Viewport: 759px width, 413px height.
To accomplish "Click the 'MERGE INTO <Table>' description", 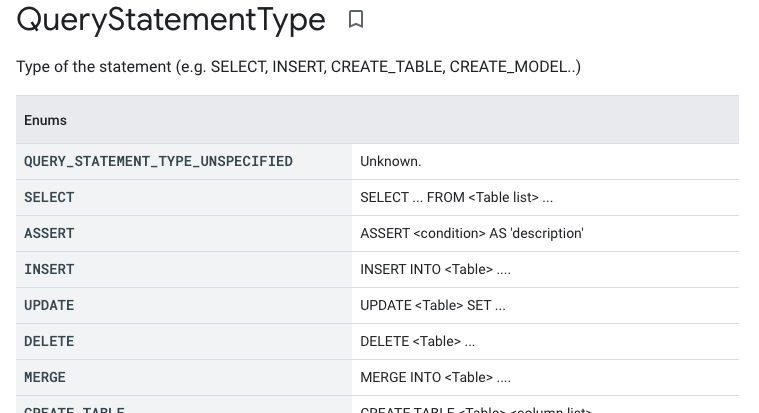I will [435, 377].
